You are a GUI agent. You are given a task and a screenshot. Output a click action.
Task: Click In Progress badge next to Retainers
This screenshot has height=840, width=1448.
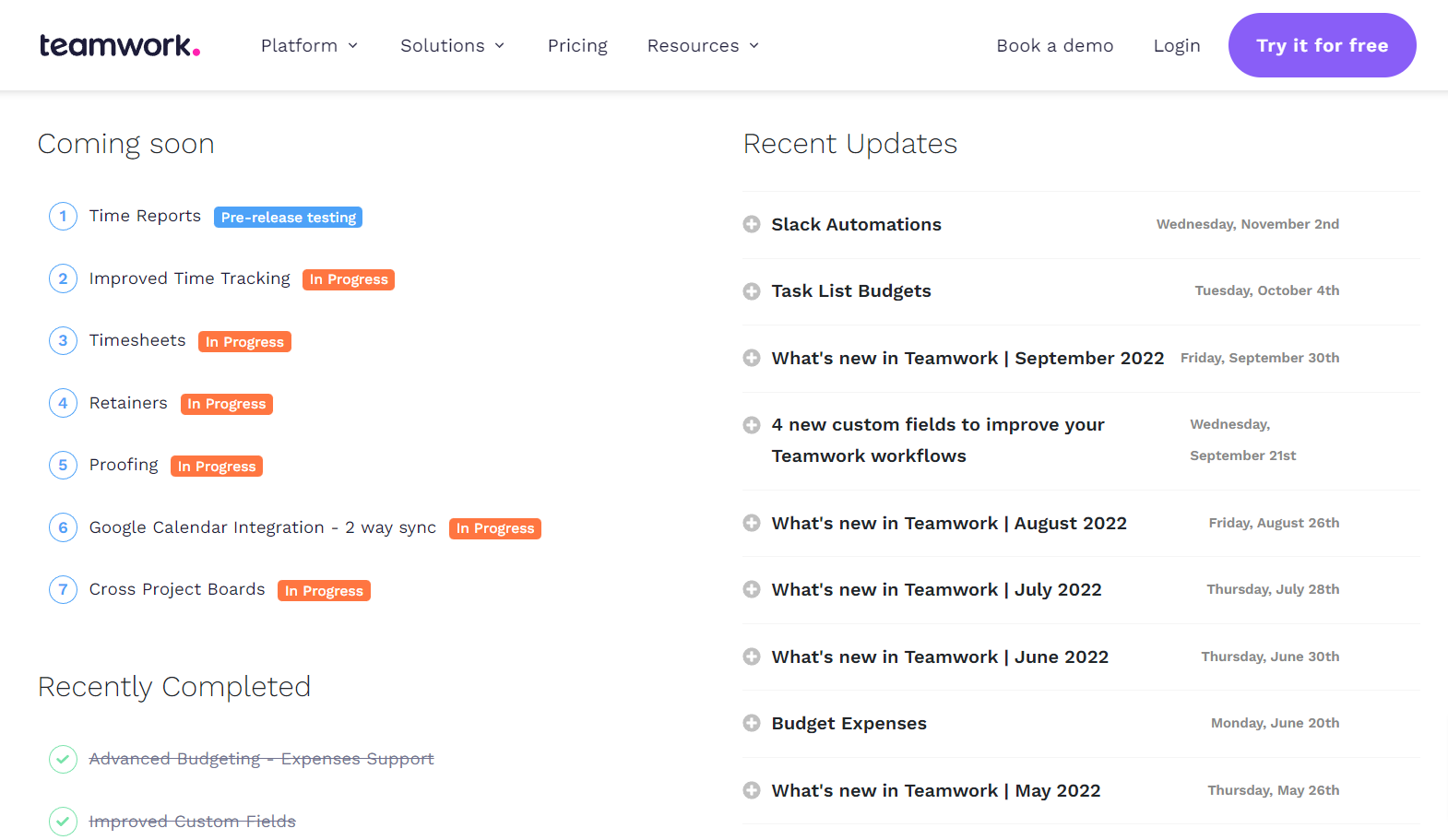(x=227, y=404)
